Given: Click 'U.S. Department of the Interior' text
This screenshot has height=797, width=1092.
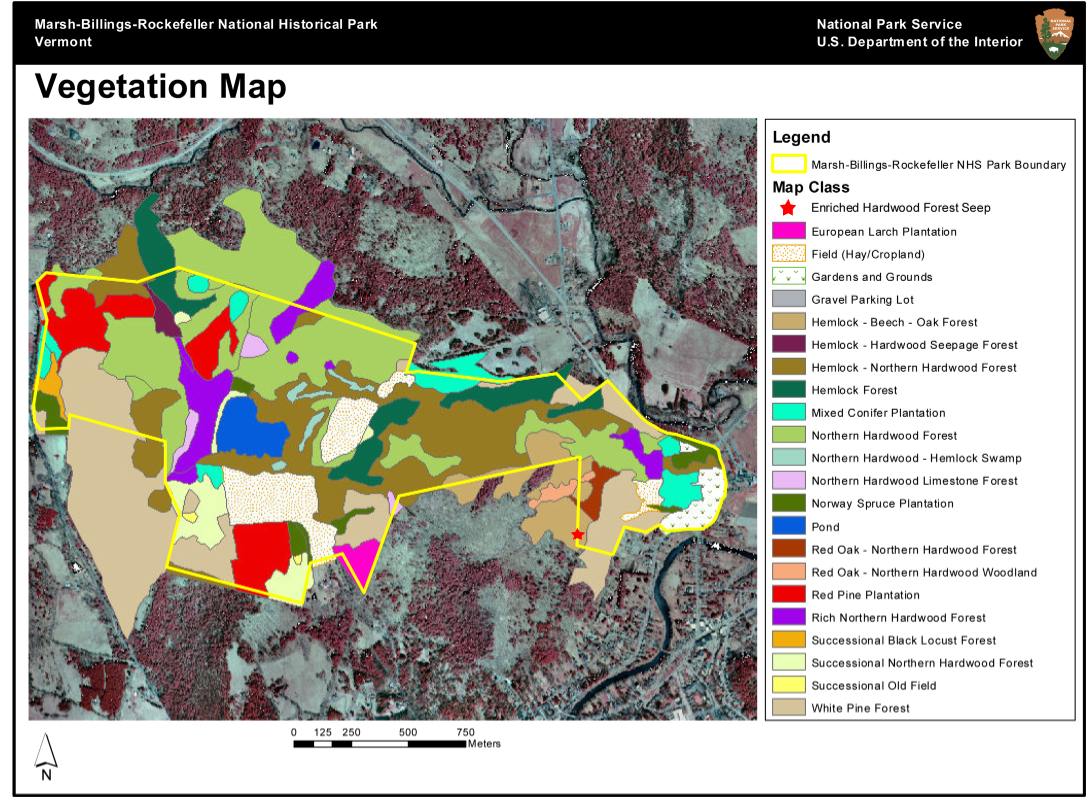Looking at the screenshot, I should pos(920,42).
